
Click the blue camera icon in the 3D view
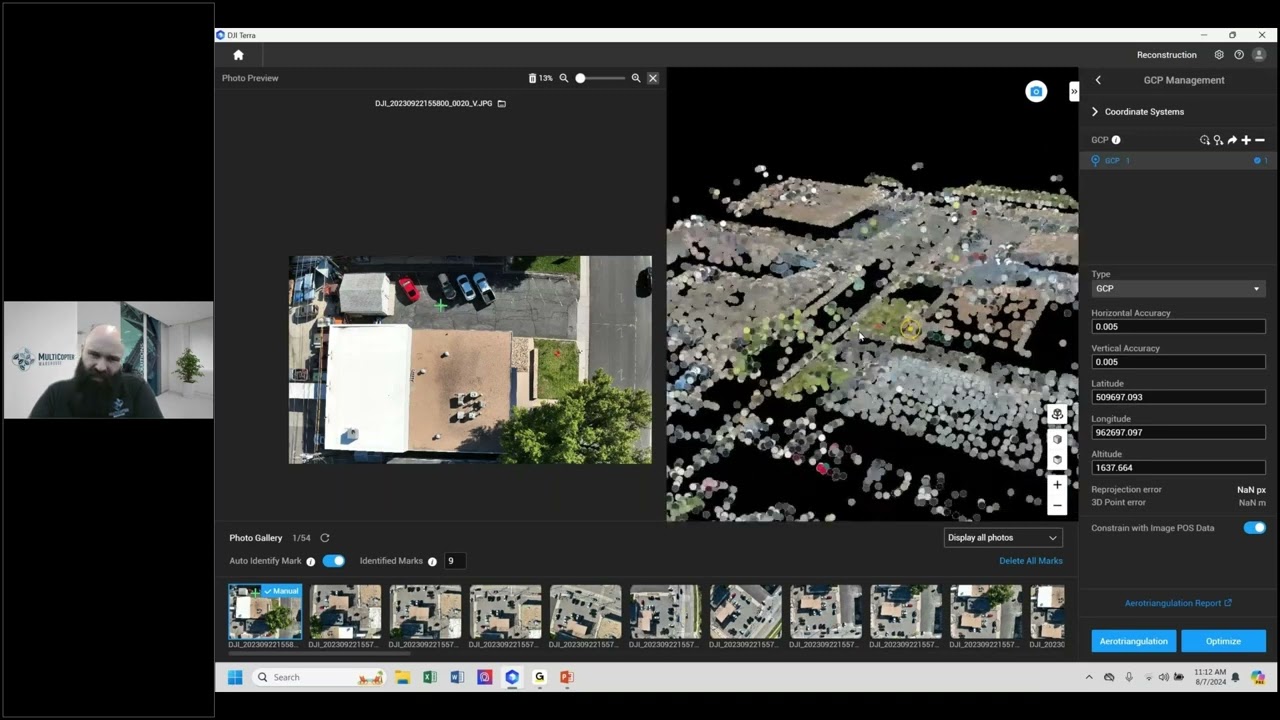(1036, 92)
